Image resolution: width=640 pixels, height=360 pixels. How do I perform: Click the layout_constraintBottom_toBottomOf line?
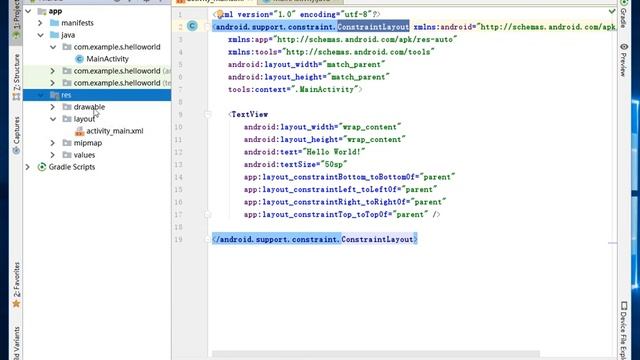pyautogui.click(x=349, y=177)
